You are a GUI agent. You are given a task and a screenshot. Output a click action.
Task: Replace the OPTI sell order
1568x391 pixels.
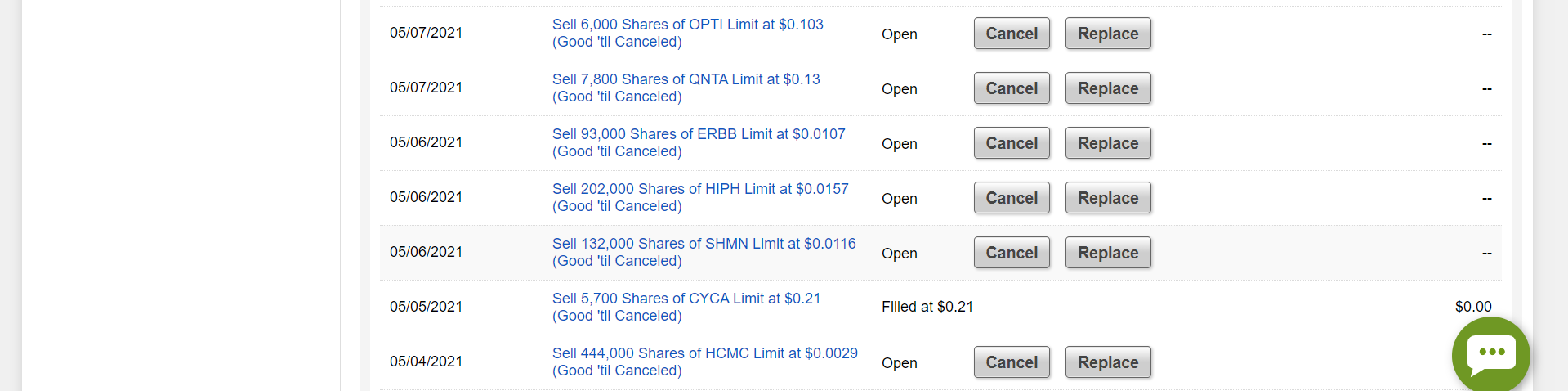point(1108,34)
